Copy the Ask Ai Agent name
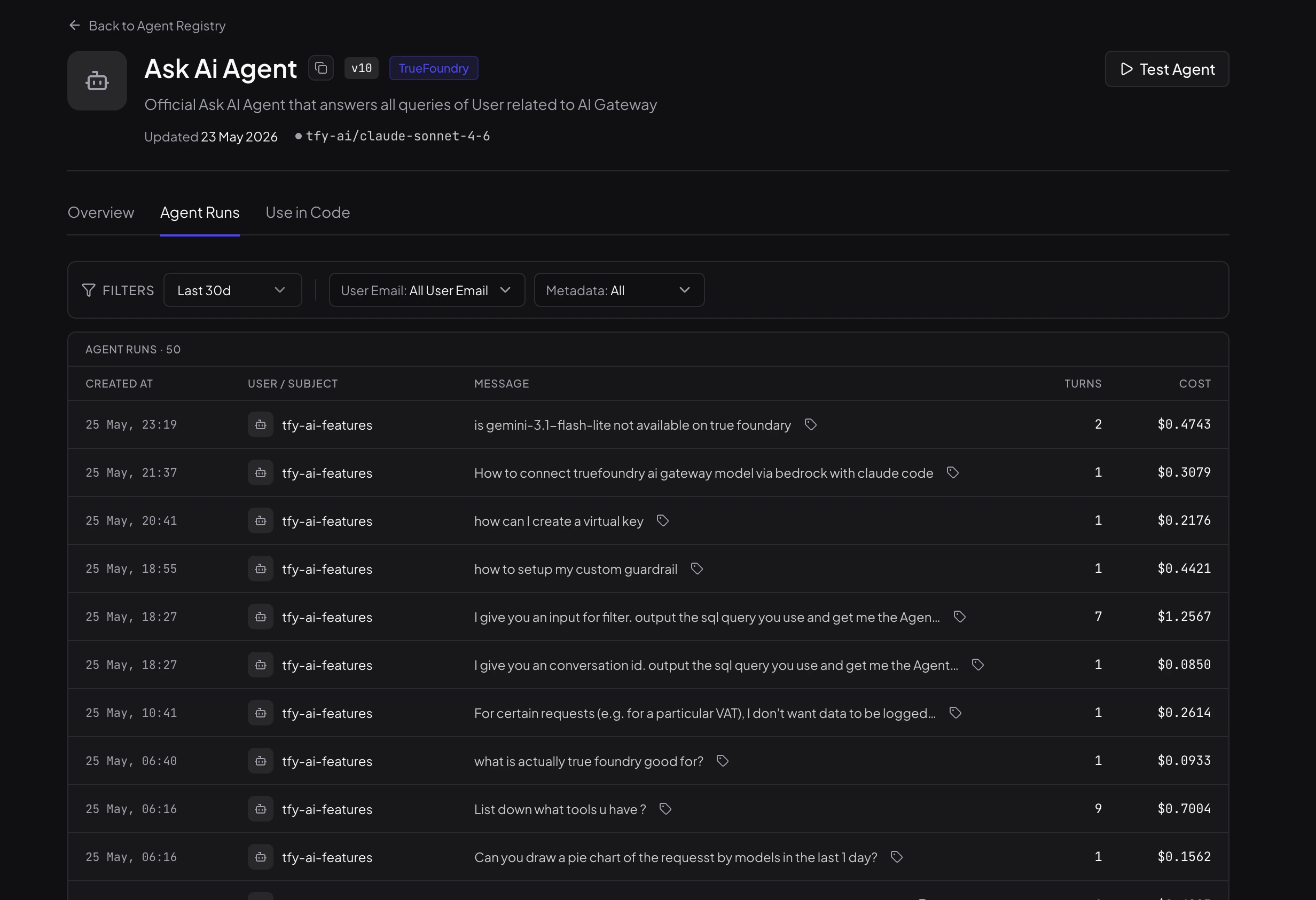Screen dimensions: 1316x900 click(x=320, y=68)
